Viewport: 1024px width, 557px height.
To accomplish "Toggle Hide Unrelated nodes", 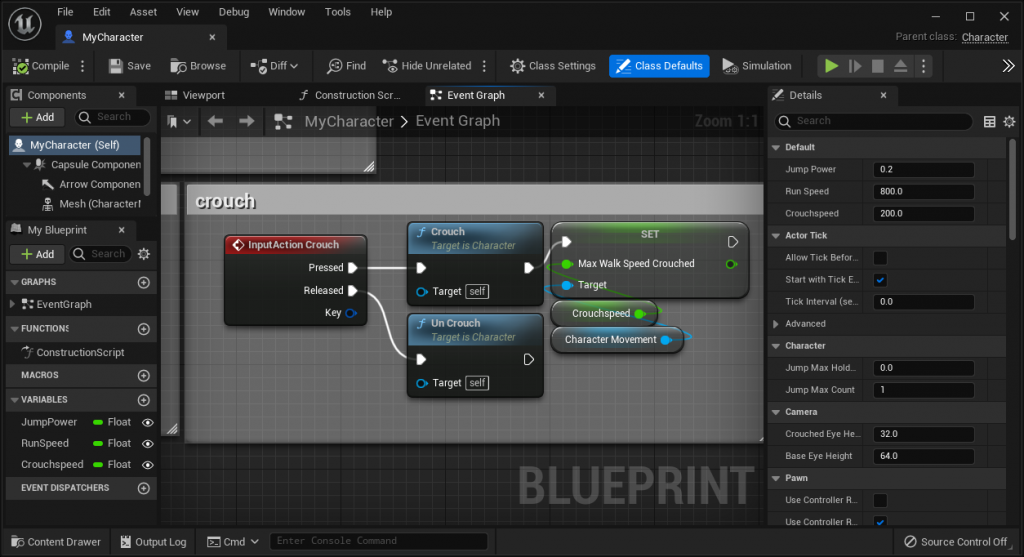I will pyautogui.click(x=426, y=66).
